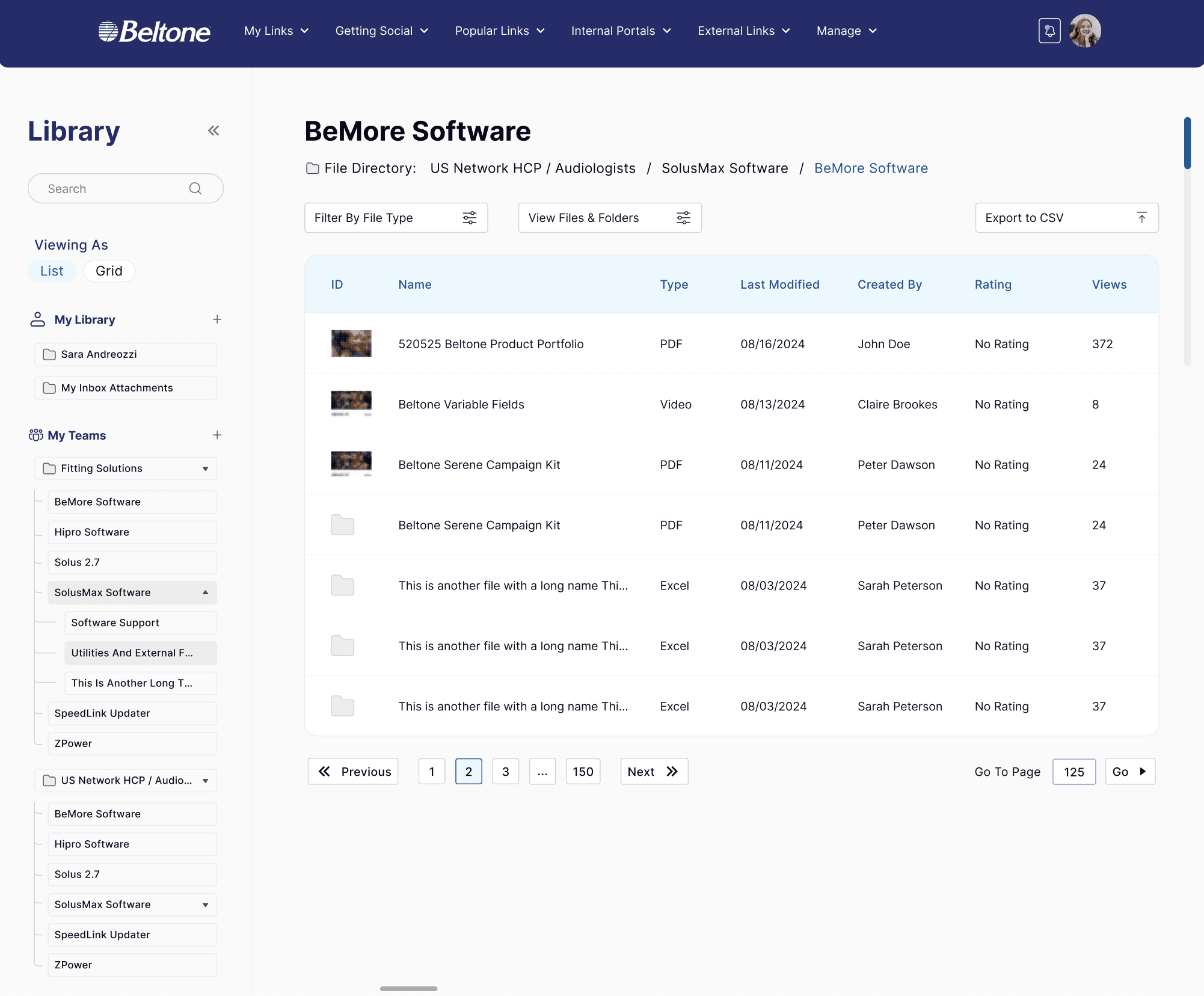The height and width of the screenshot is (996, 1204).
Task: Jump to page 1
Action: tap(432, 772)
